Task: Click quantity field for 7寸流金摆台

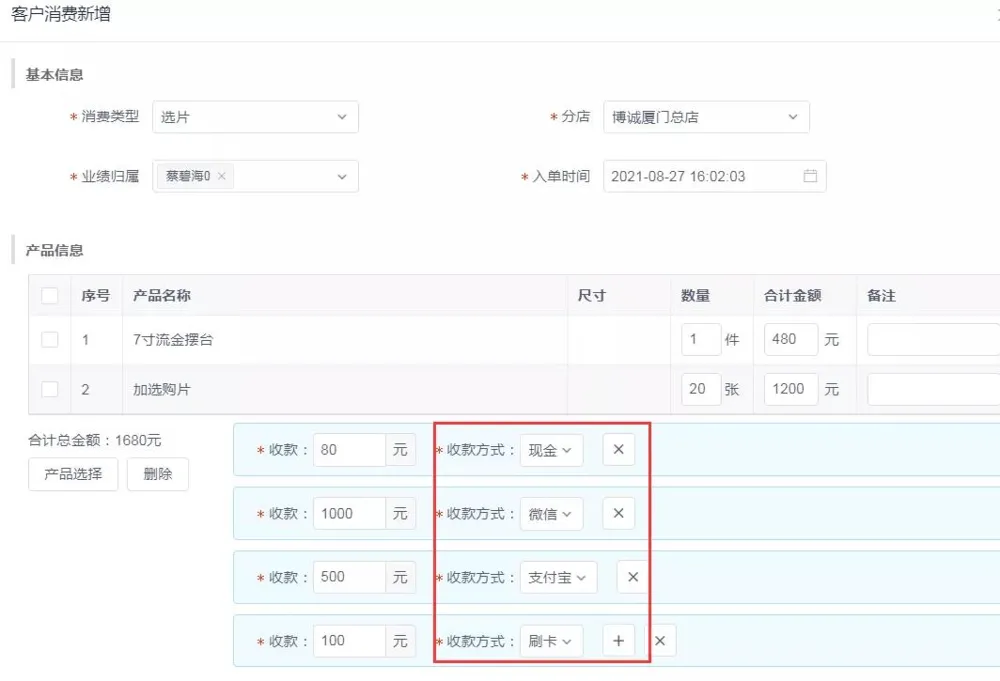Action: 700,340
